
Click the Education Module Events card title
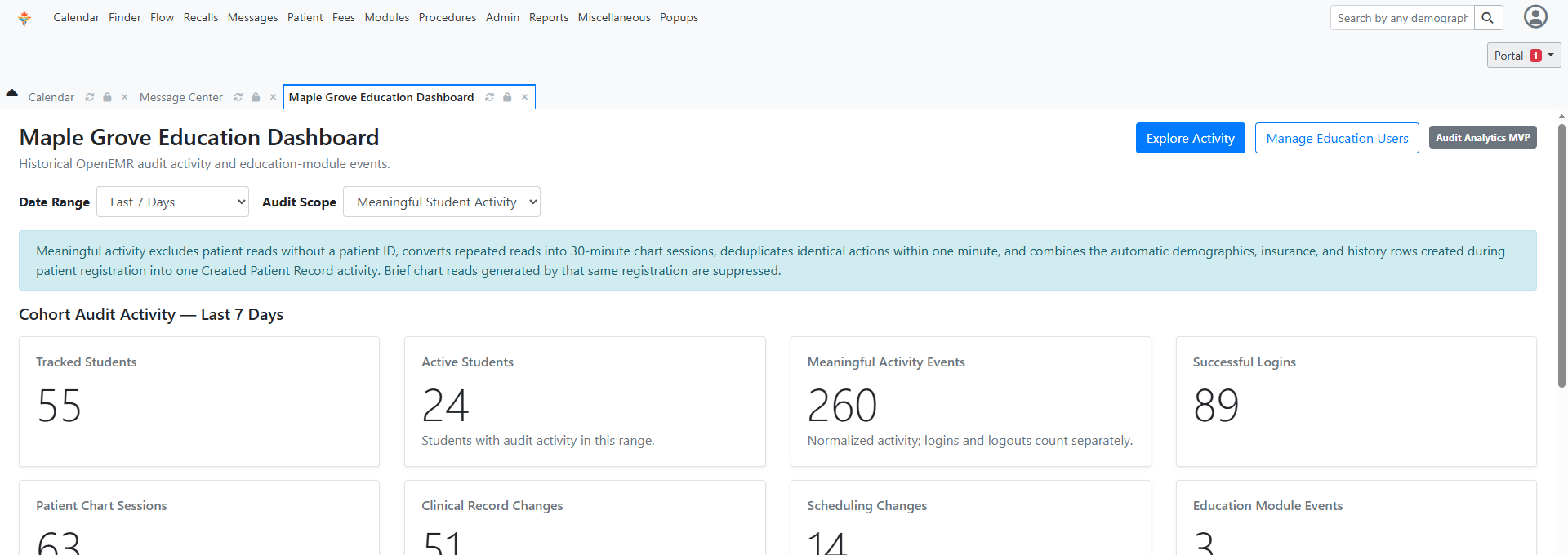(x=1267, y=505)
